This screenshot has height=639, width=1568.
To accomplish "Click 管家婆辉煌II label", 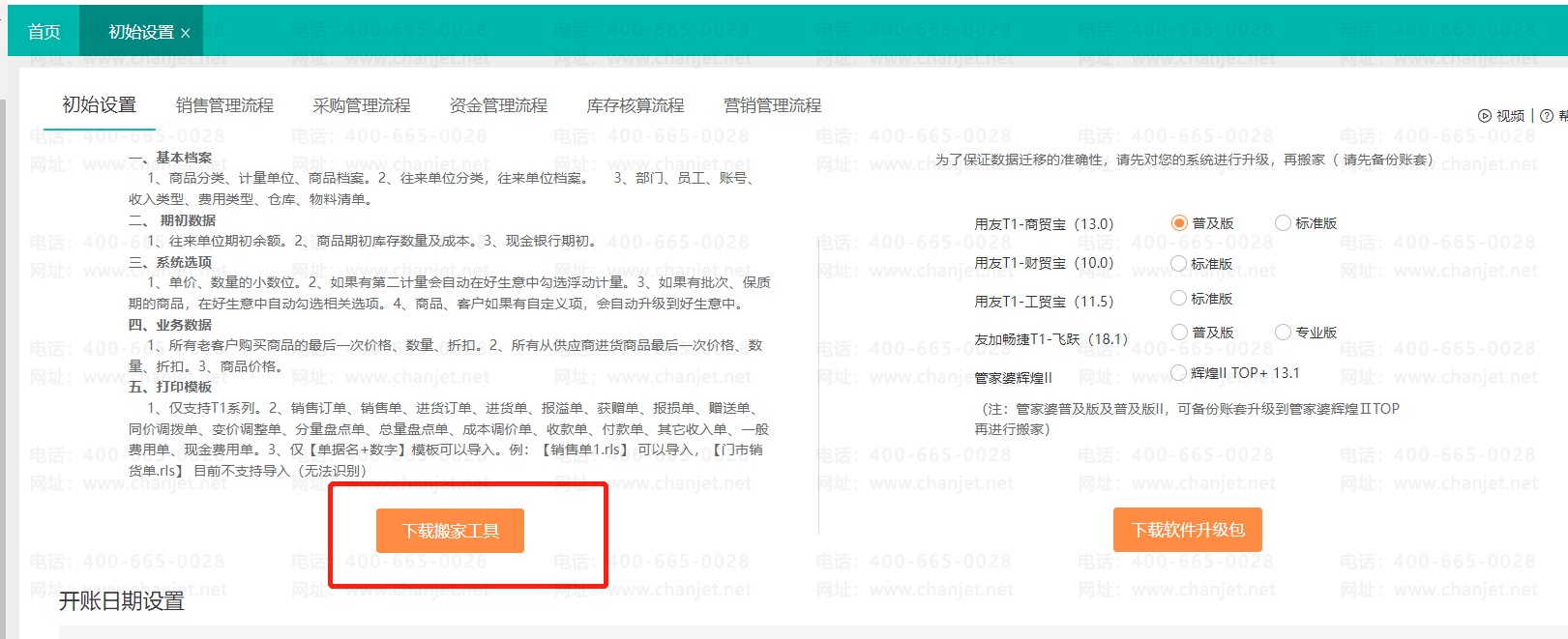I will coord(1013,378).
